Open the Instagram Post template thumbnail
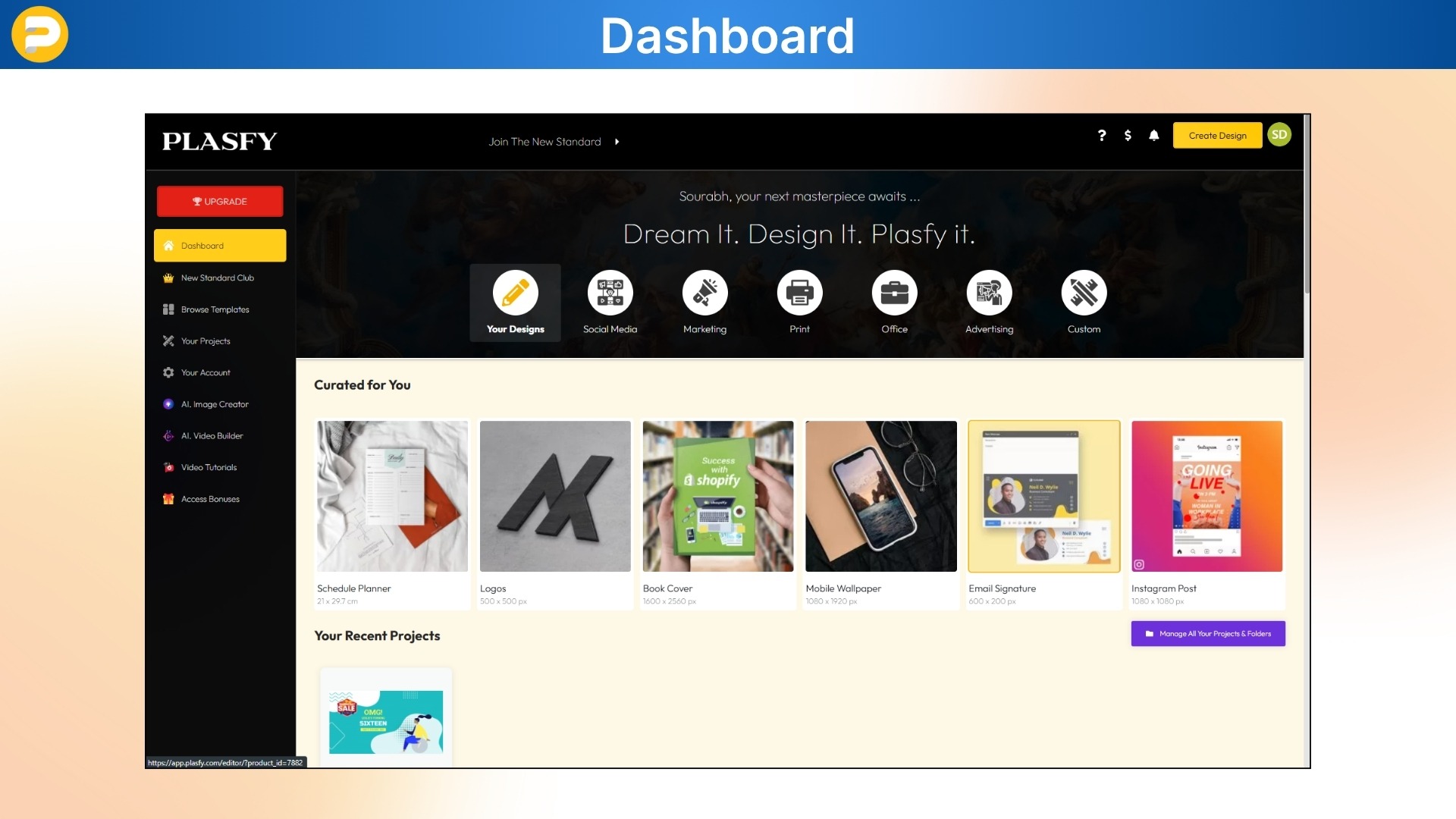Image resolution: width=1456 pixels, height=819 pixels. coord(1207,496)
